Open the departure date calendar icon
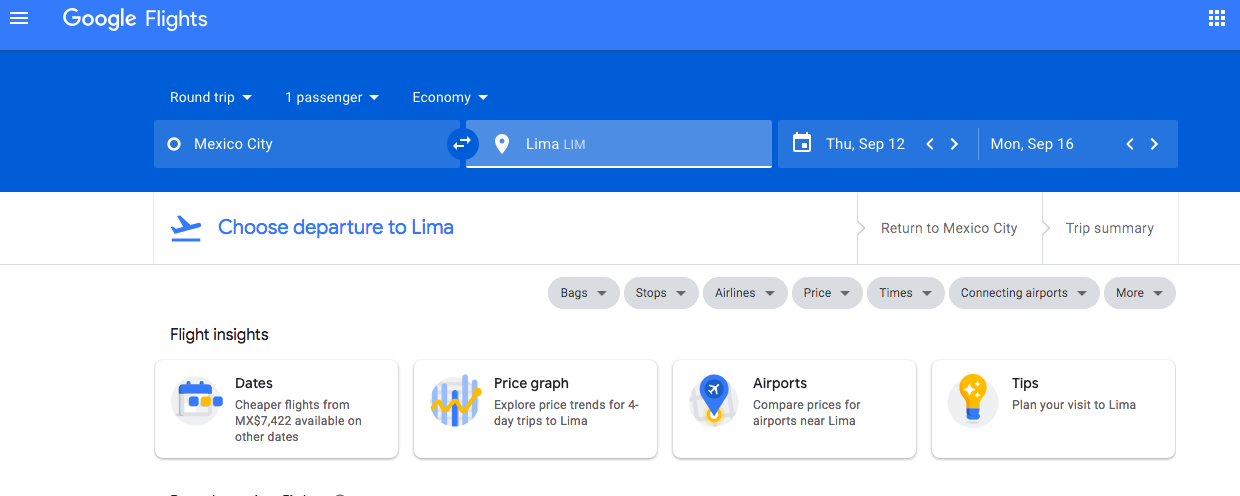The image size is (1240, 496). coord(802,143)
